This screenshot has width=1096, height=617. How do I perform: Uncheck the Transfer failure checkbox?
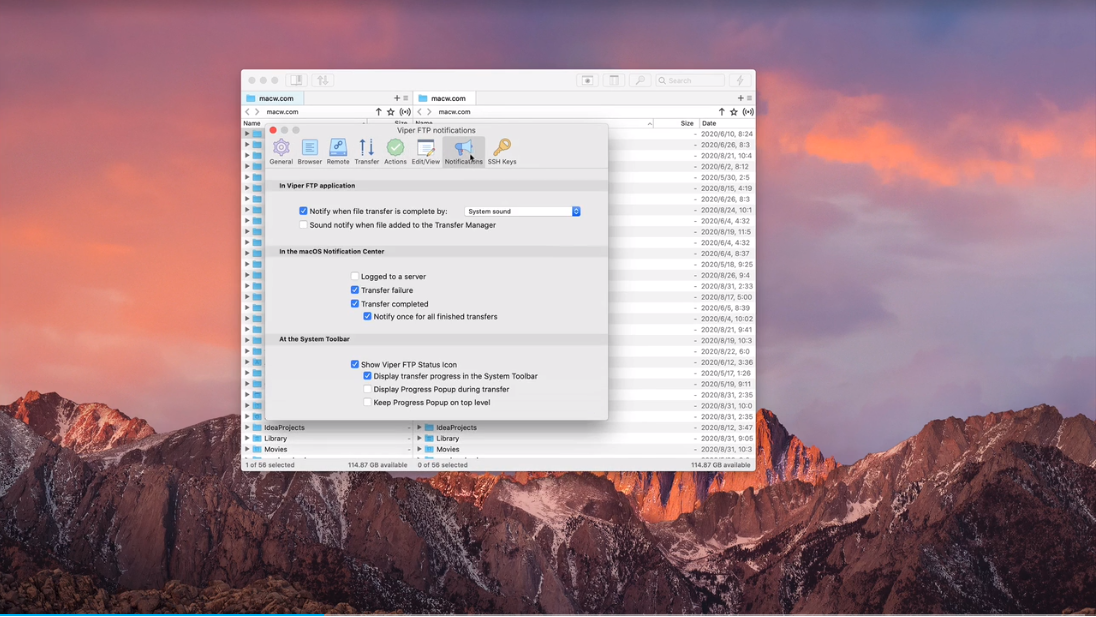(355, 290)
